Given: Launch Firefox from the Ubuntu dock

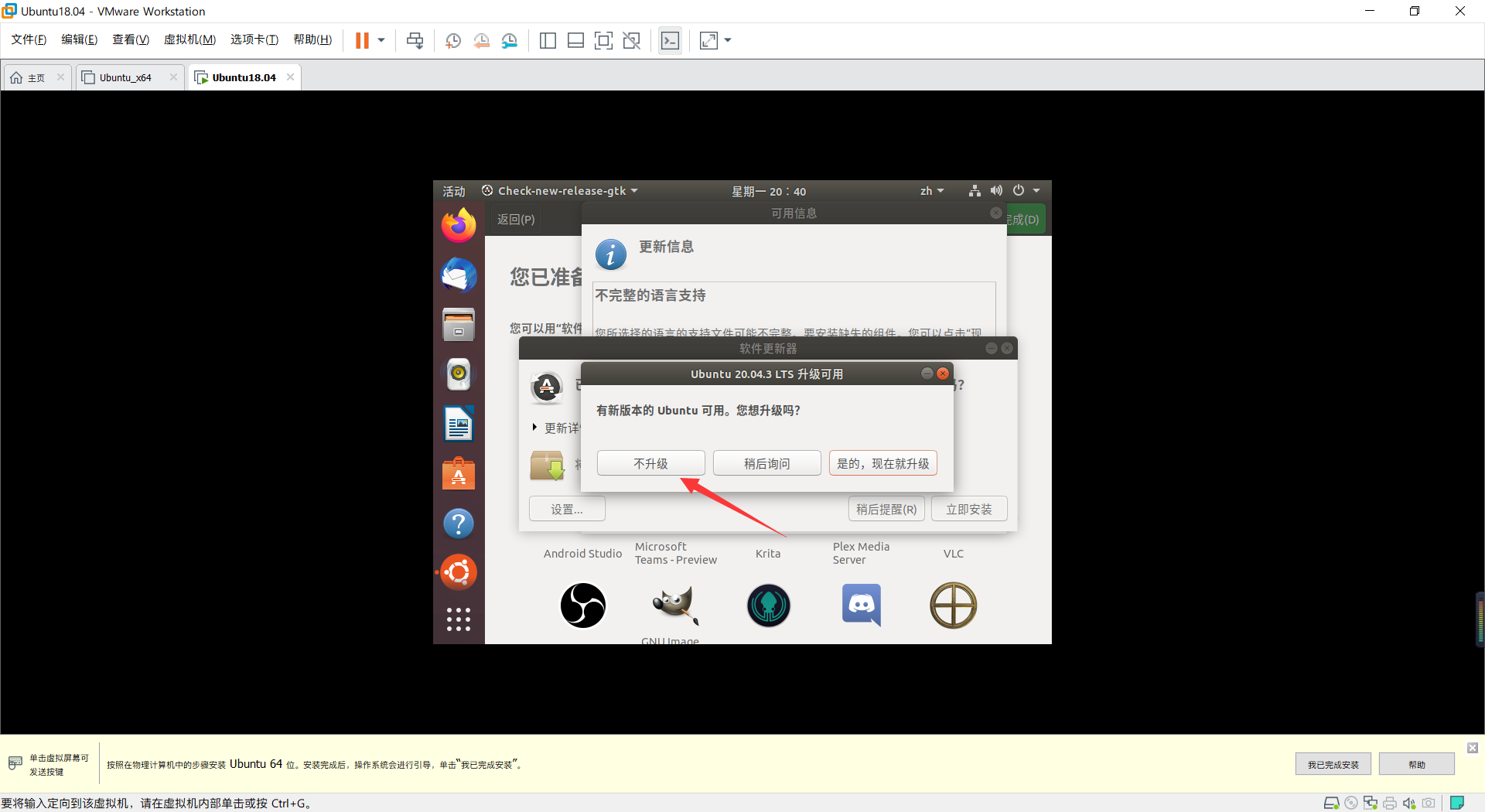Looking at the screenshot, I should [459, 226].
